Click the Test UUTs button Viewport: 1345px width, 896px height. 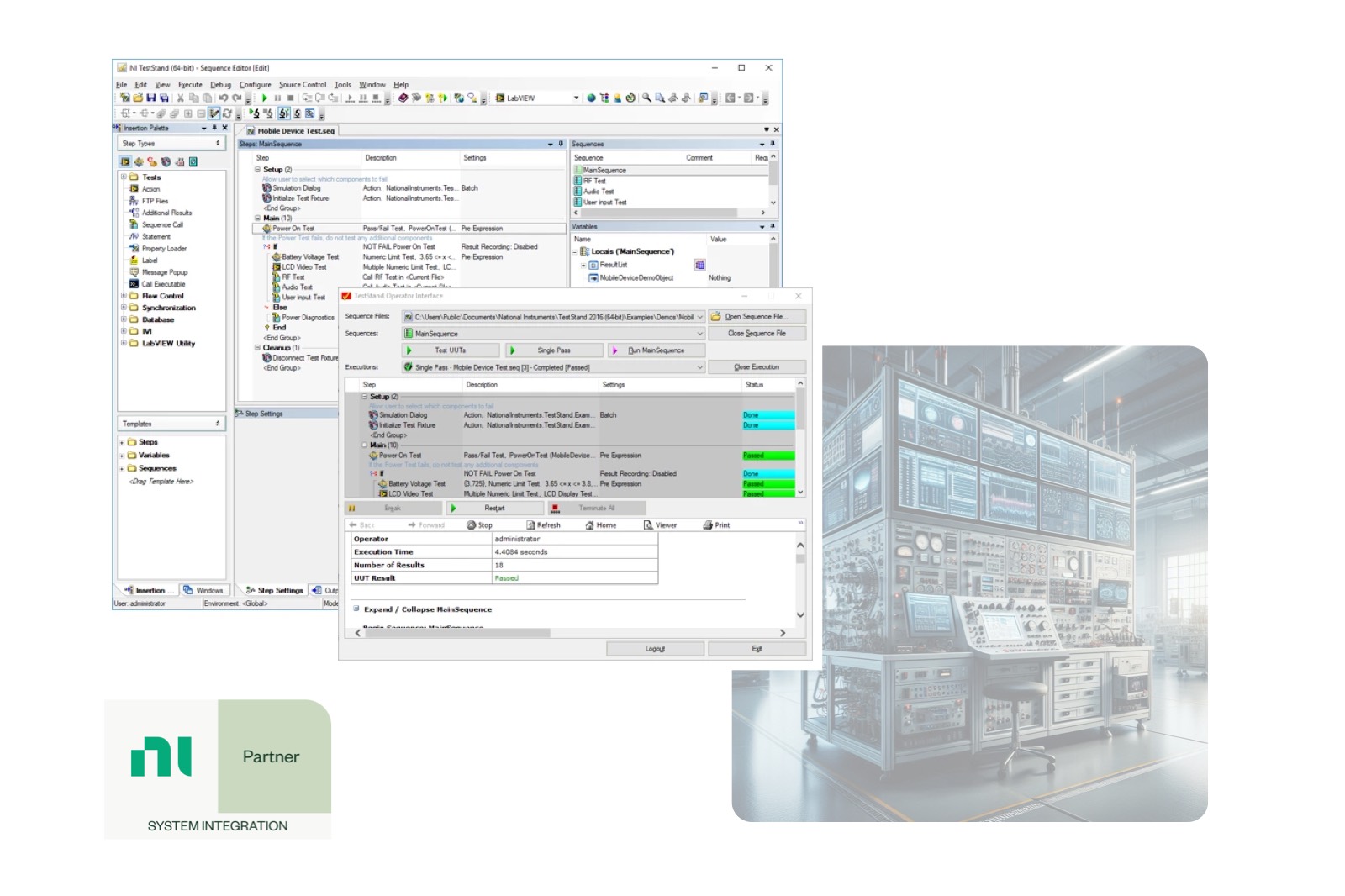click(x=451, y=350)
